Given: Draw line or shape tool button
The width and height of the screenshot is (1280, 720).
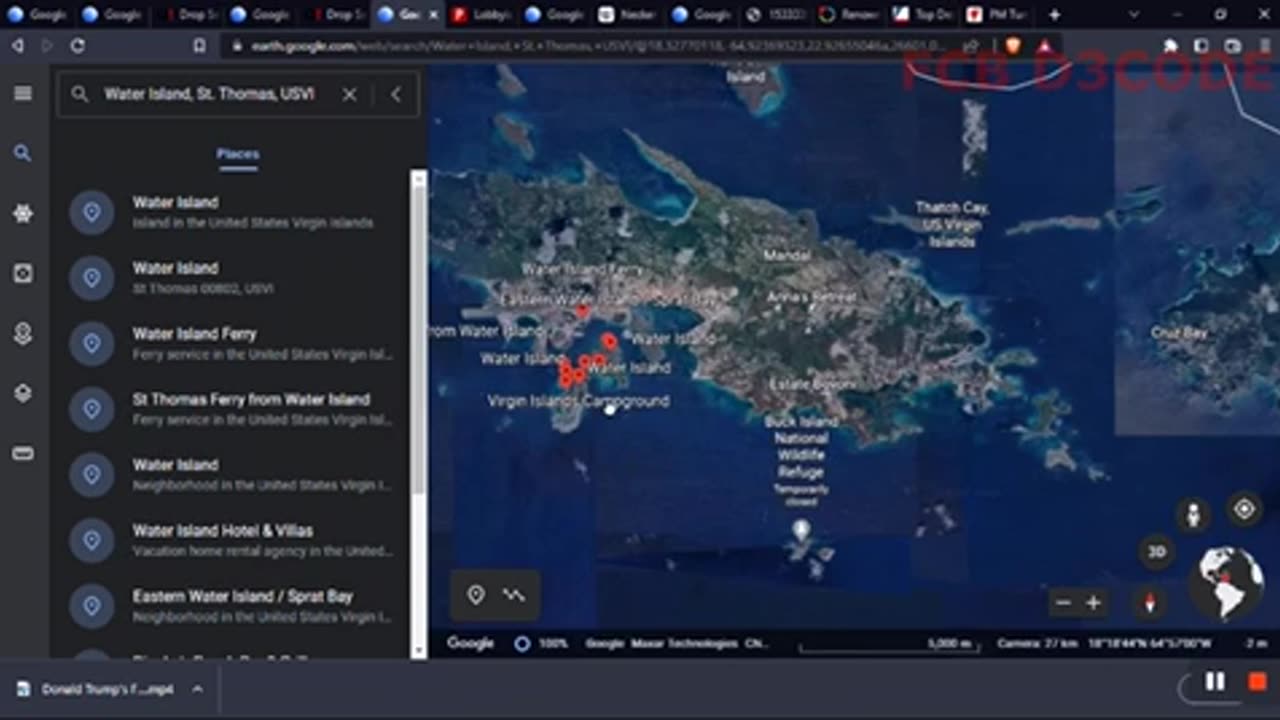Looking at the screenshot, I should [x=514, y=595].
